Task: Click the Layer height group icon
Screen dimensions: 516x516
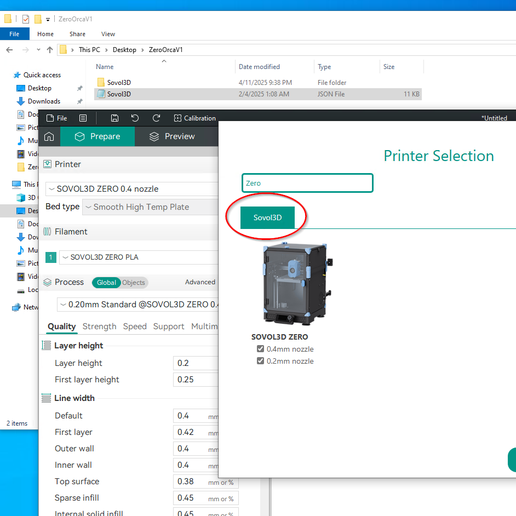Action: pyautogui.click(x=46, y=345)
